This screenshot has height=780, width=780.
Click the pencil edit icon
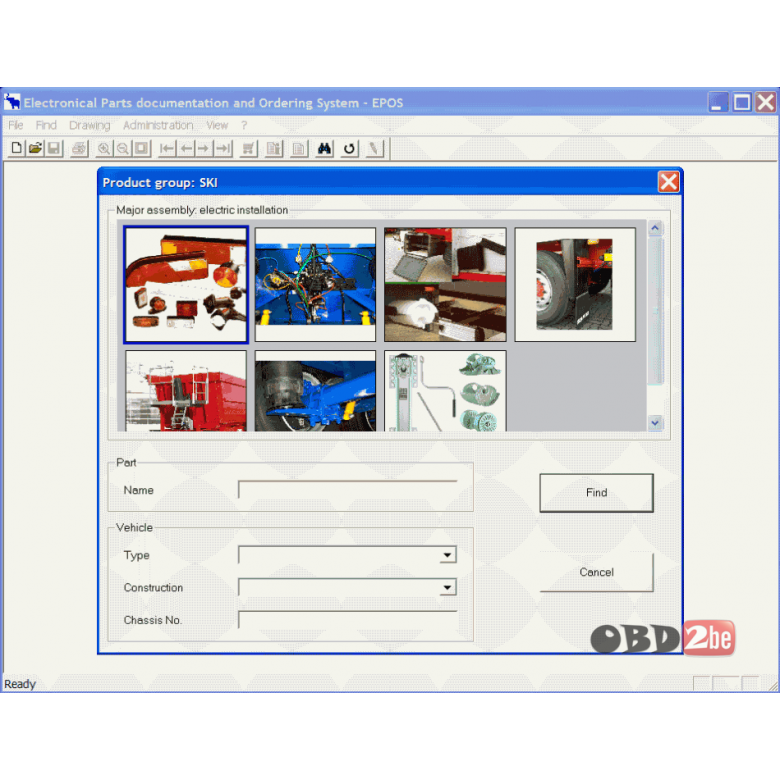point(374,148)
